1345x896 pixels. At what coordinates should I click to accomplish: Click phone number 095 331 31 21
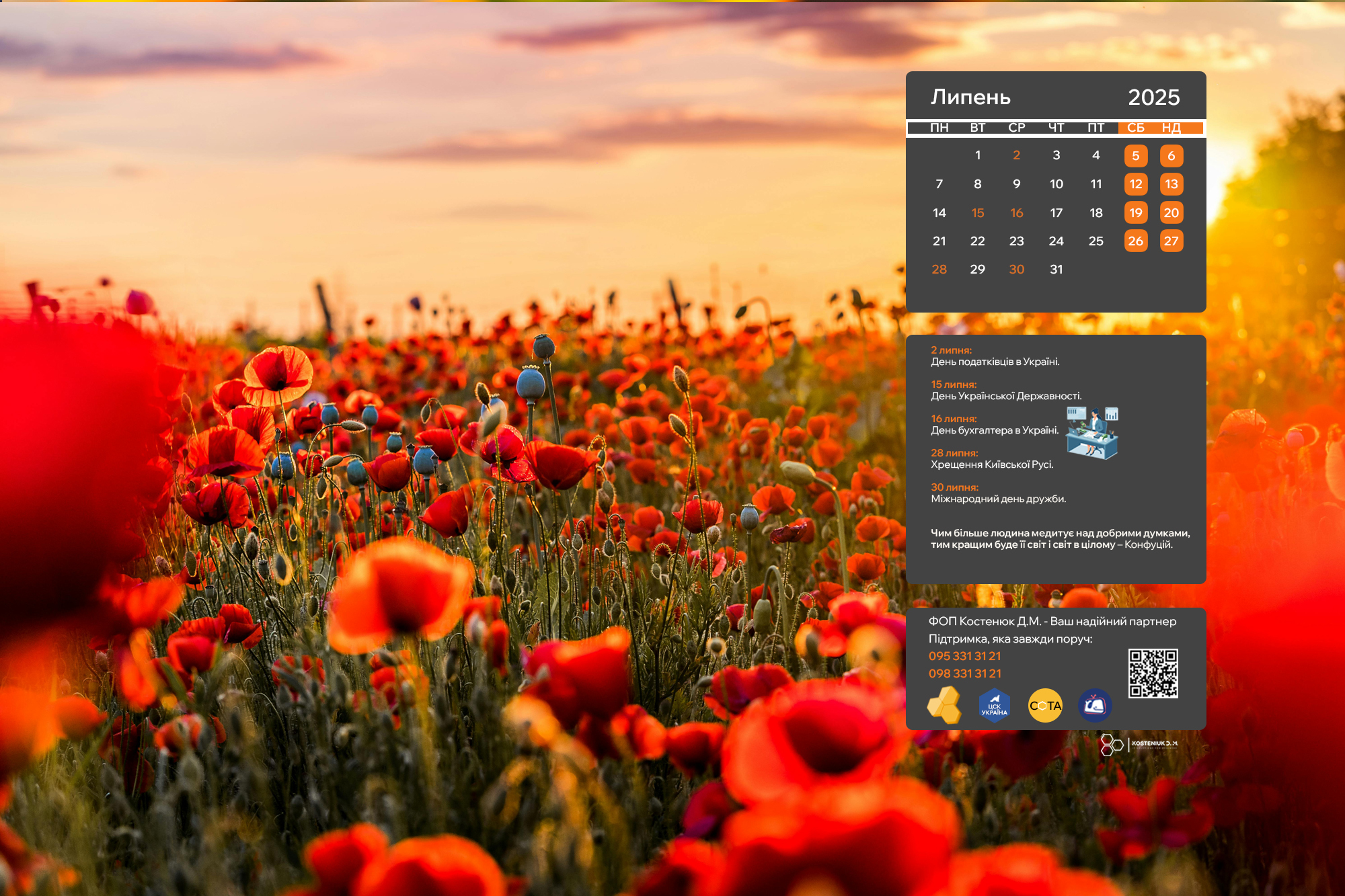pyautogui.click(x=965, y=656)
